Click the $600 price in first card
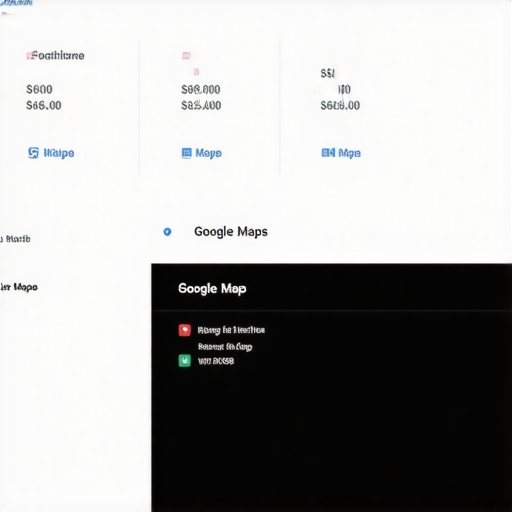The height and width of the screenshot is (512, 512). 39,89
